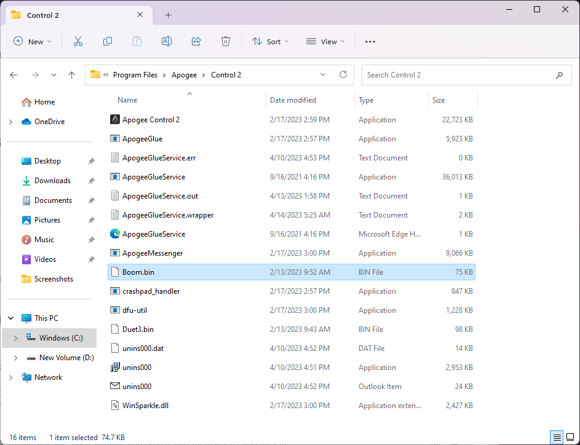Click the Edge icon of ApogeeGlueService
Viewport: 580px width, 445px height.
[x=115, y=234]
